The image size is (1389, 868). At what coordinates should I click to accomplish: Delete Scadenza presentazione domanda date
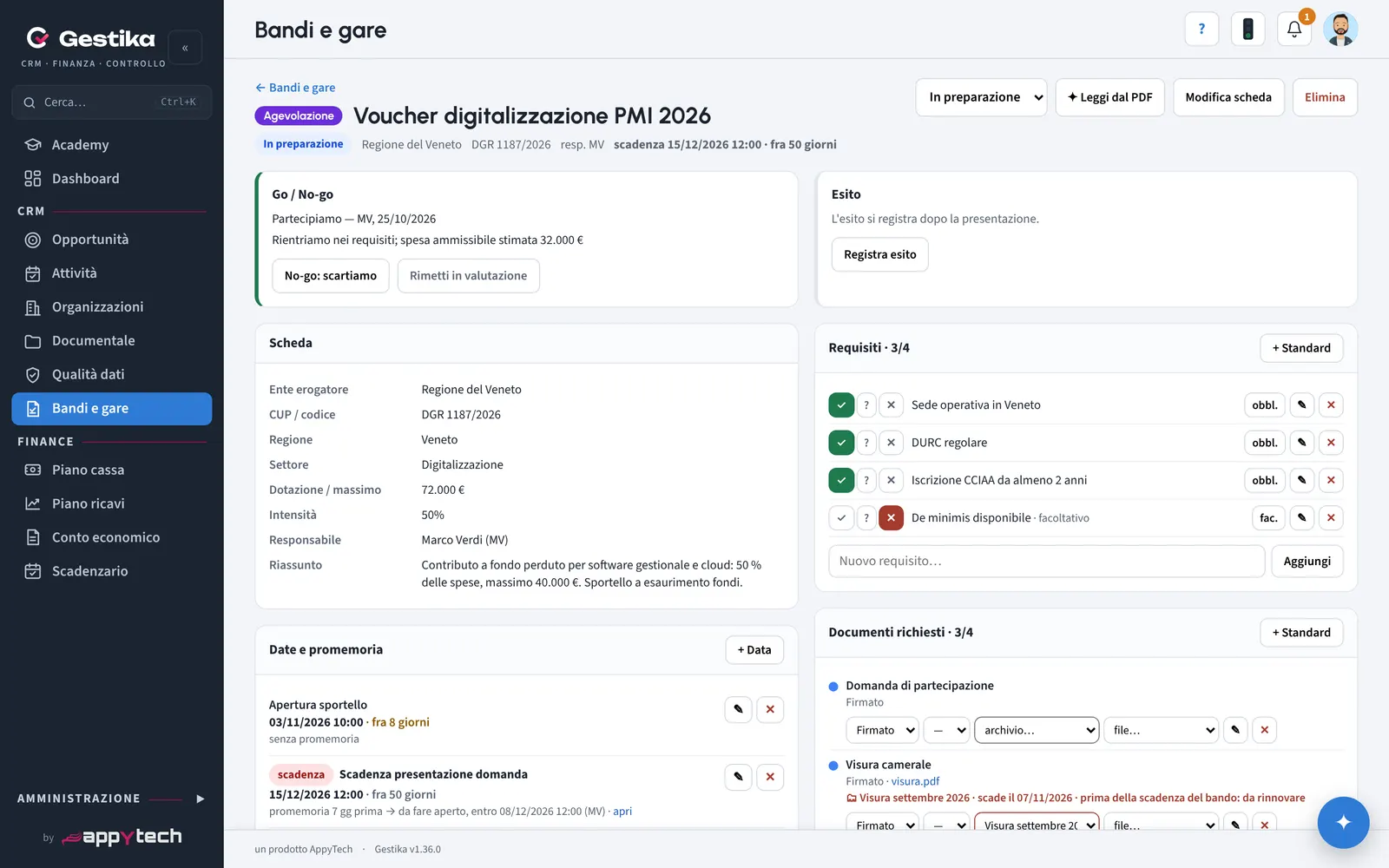click(x=770, y=777)
